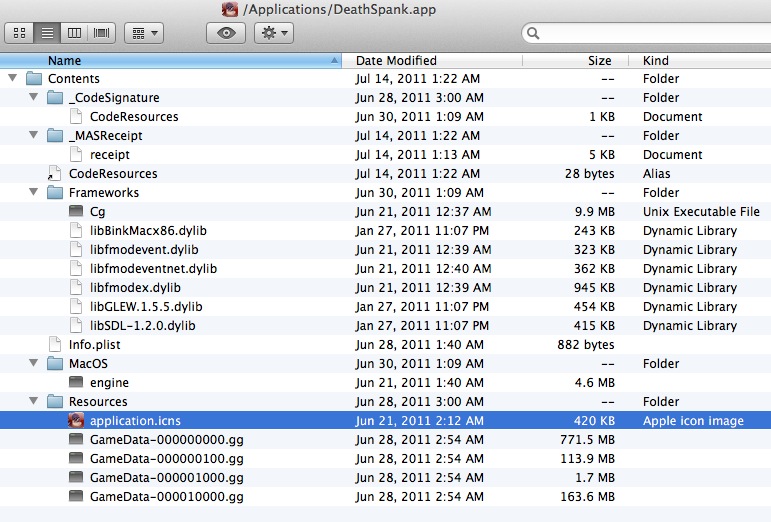Select the 'Cg' file name
Image resolution: width=771 pixels, height=522 pixels.
[x=97, y=212]
